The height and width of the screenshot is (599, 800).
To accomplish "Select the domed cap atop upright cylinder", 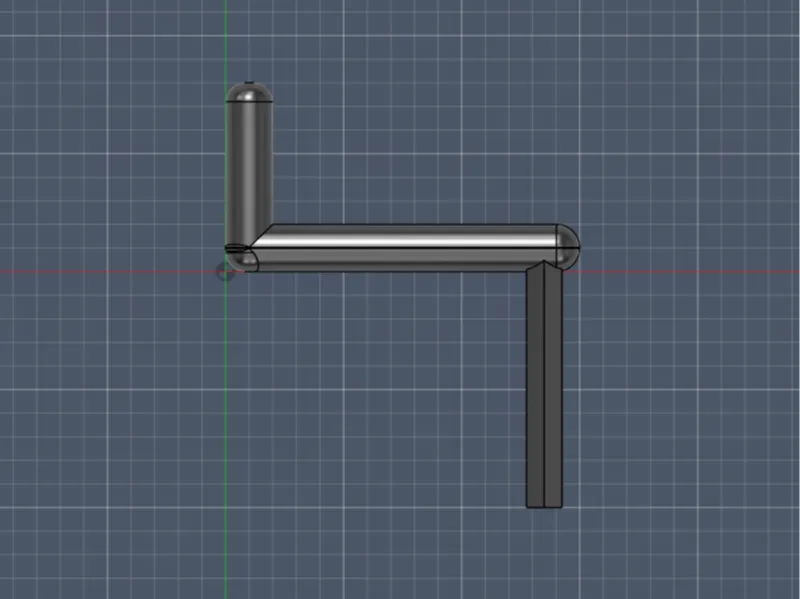I will pyautogui.click(x=249, y=92).
